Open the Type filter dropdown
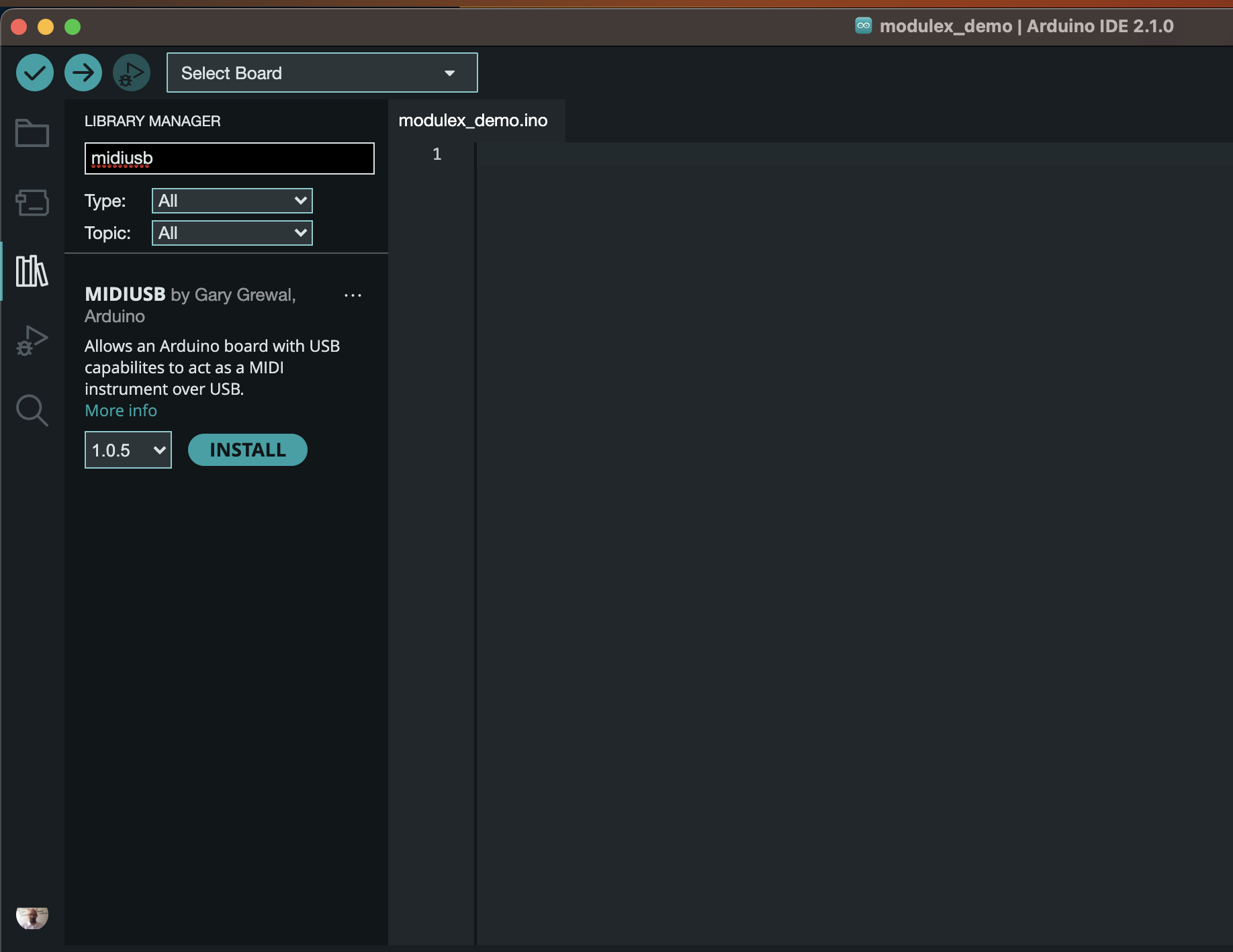 tap(231, 200)
